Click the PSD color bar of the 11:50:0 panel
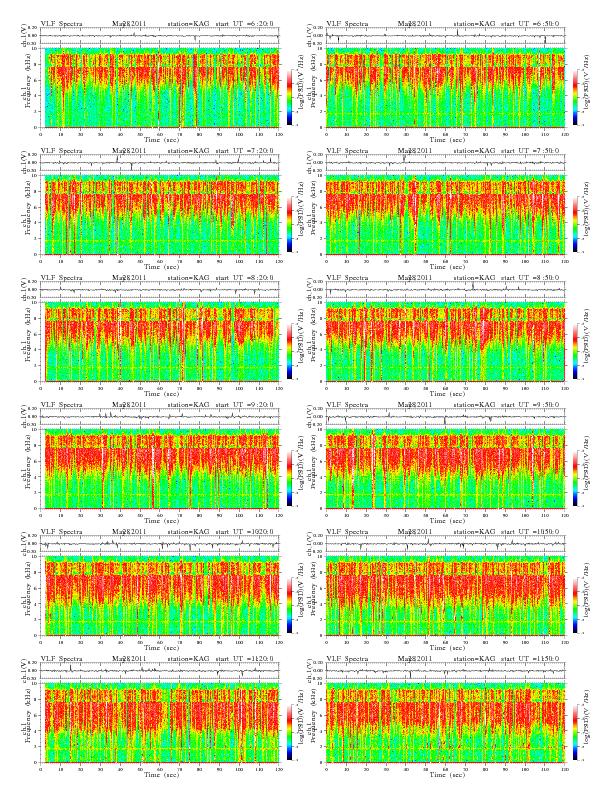The width and height of the screenshot is (612, 792). pyautogui.click(x=575, y=732)
